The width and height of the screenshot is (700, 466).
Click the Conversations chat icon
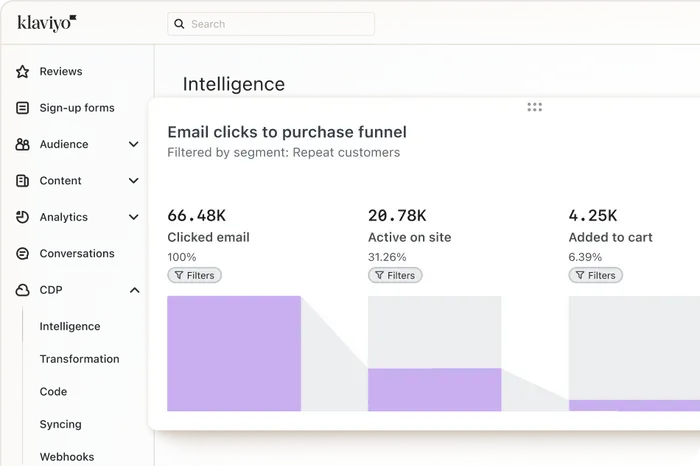coord(23,254)
